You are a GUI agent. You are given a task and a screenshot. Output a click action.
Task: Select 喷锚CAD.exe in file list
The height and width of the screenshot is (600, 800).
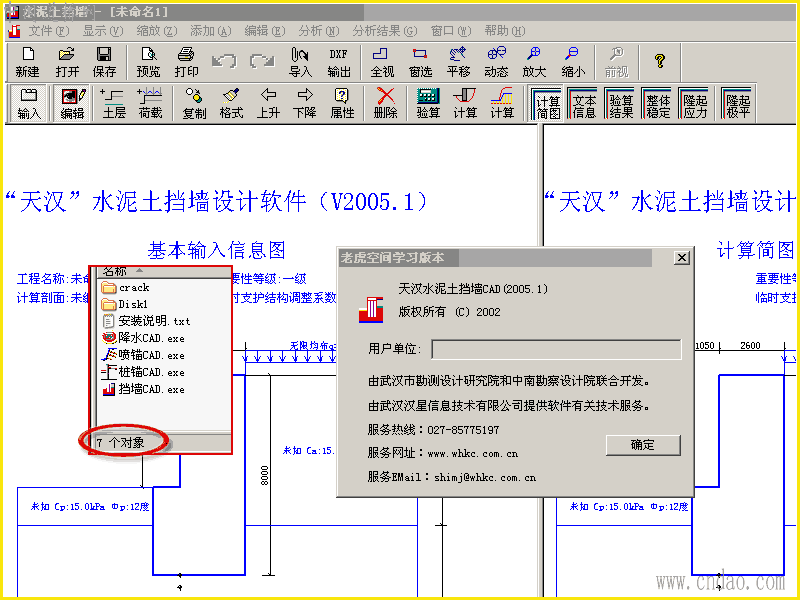coord(143,355)
